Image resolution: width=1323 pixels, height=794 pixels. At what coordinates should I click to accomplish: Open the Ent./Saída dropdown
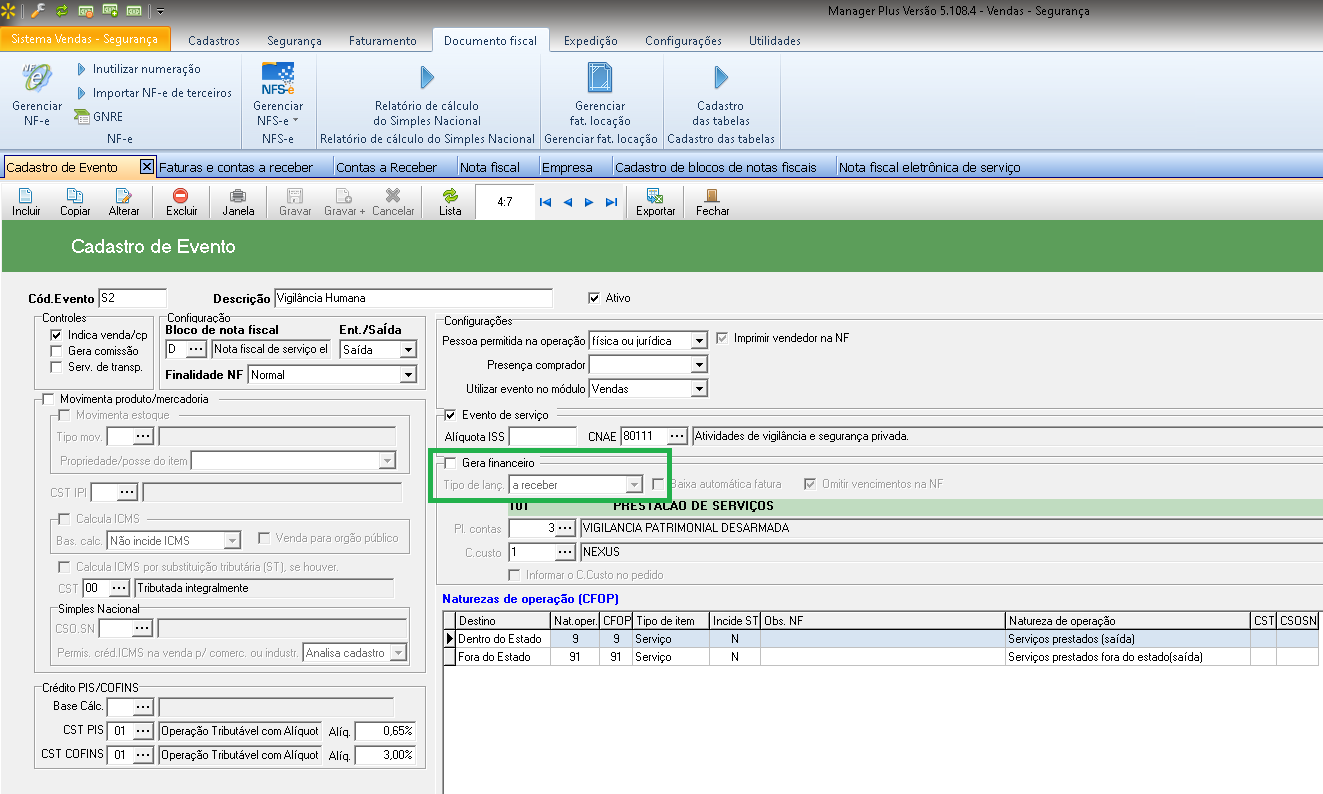pos(407,350)
